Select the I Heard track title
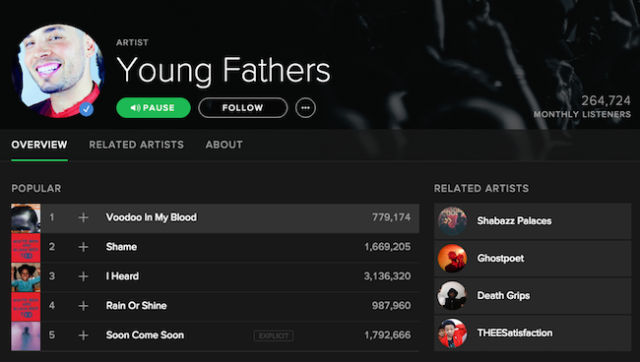Image resolution: width=640 pixels, height=362 pixels. tap(122, 276)
